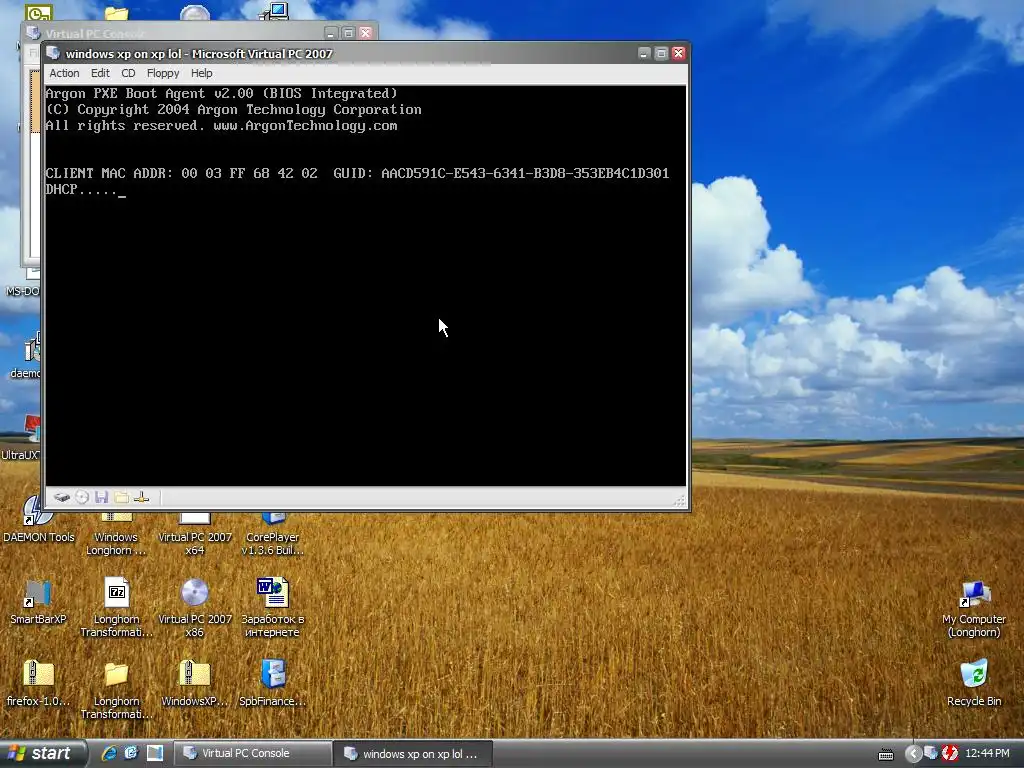Select the WindowsXP zip archive icon
The image size is (1024, 768).
pyautogui.click(x=195, y=683)
